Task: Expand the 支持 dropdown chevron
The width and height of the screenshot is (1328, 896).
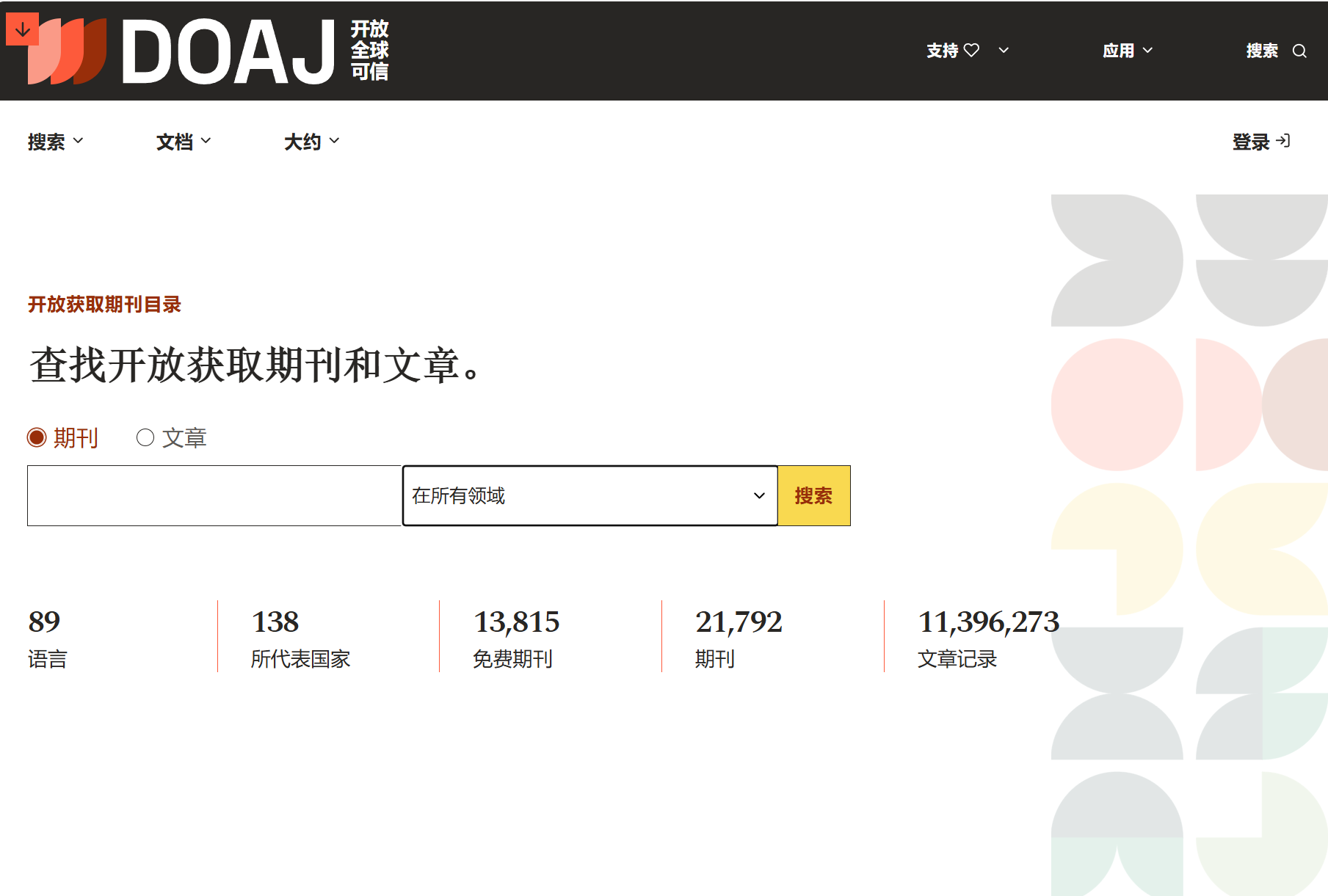Action: 1004,50
